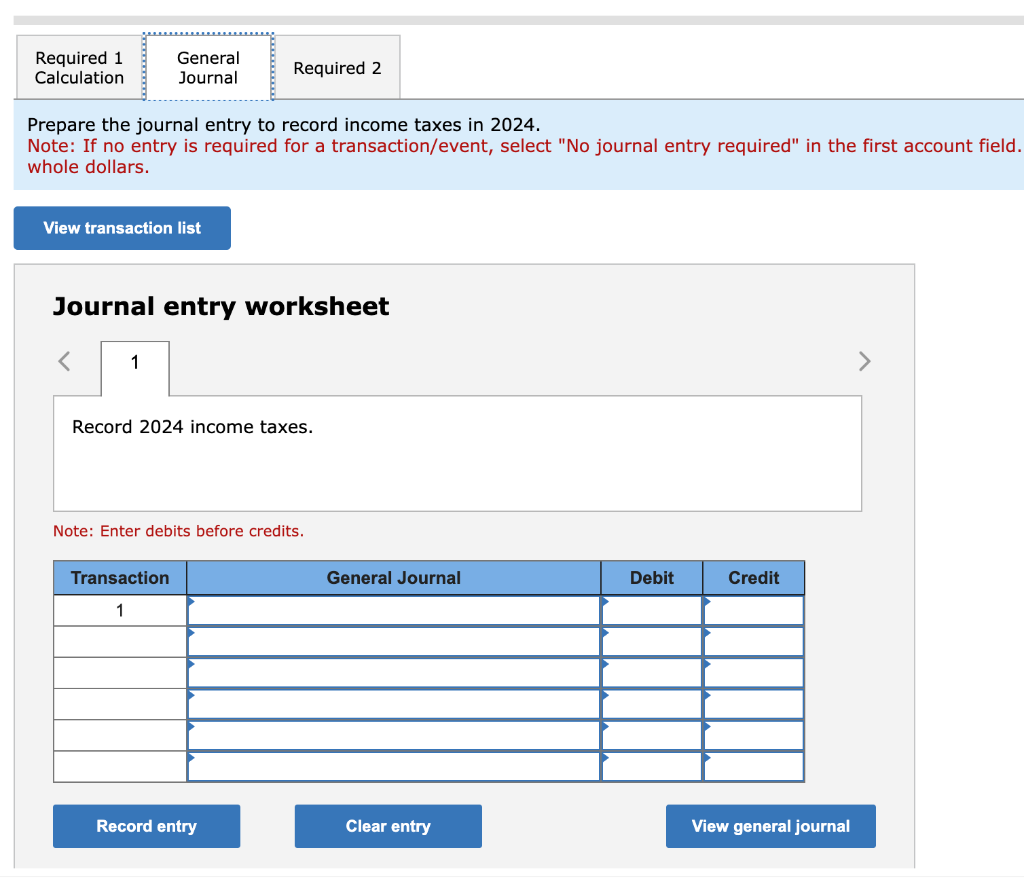This screenshot has height=884, width=1024.
Task: Click the 'Prepare the journal entry' instruction text
Action: [283, 124]
